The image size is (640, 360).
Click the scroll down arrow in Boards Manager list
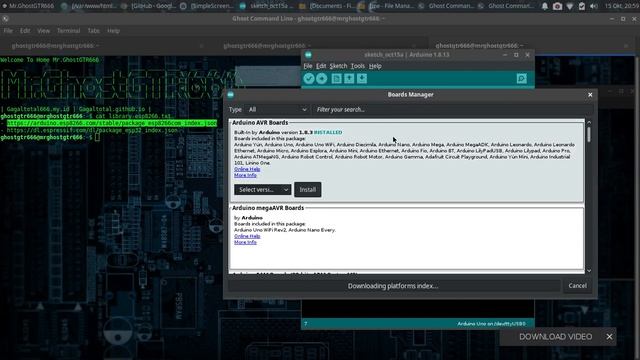point(589,271)
